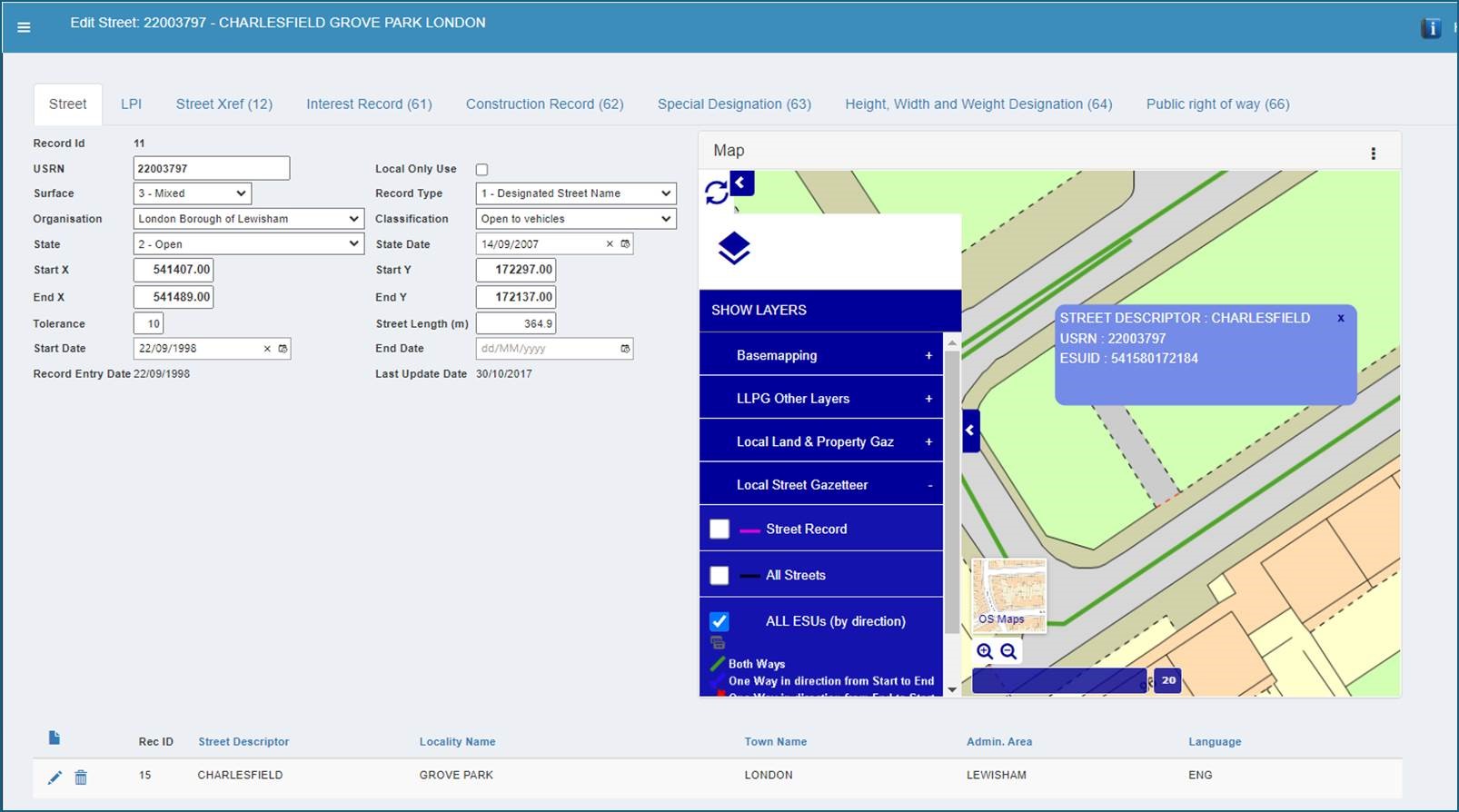The width and height of the screenshot is (1459, 812).
Task: Clear the State Date value
Action: tap(610, 244)
